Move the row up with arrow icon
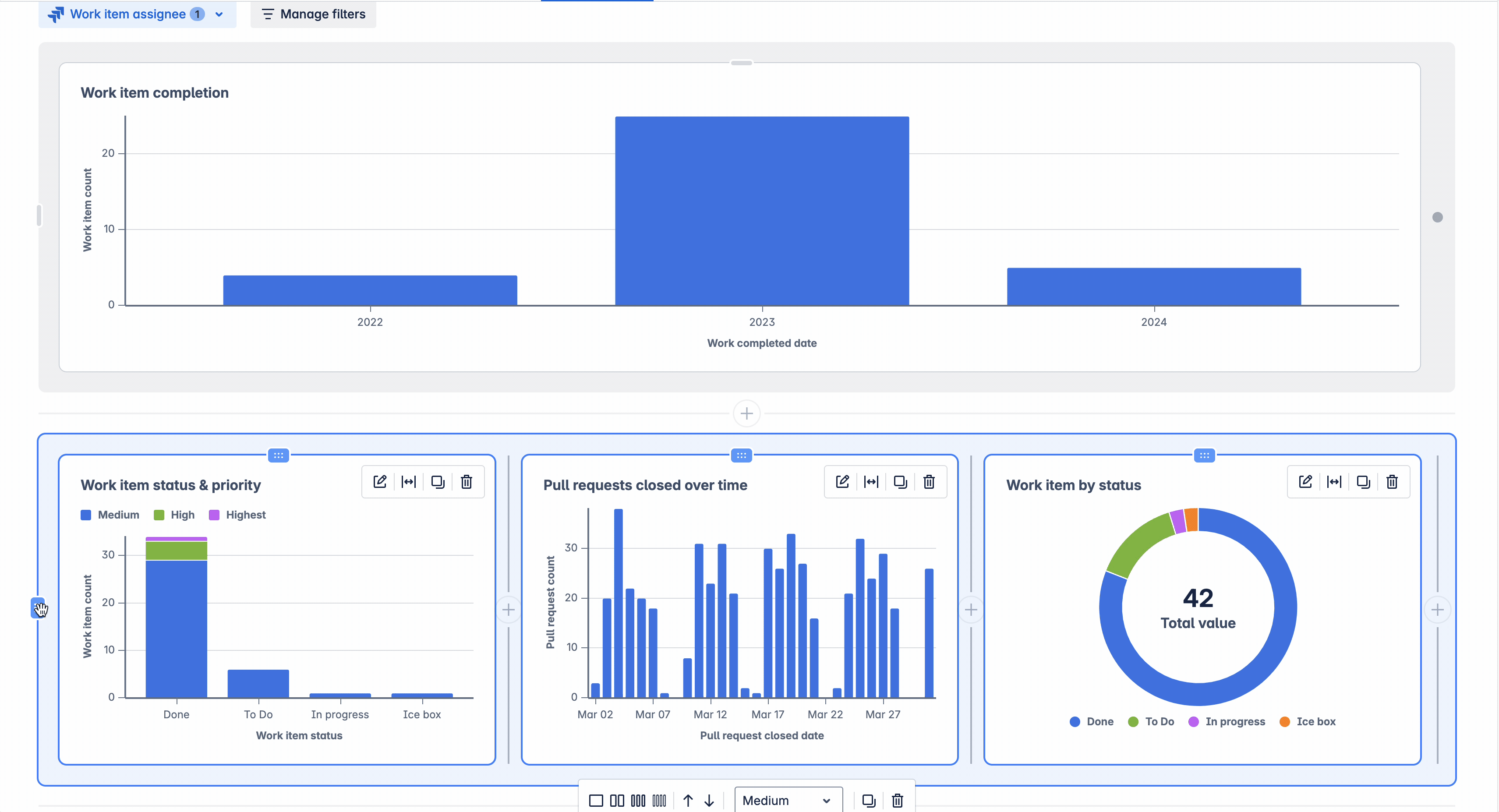This screenshot has width=1499, height=812. point(688,800)
